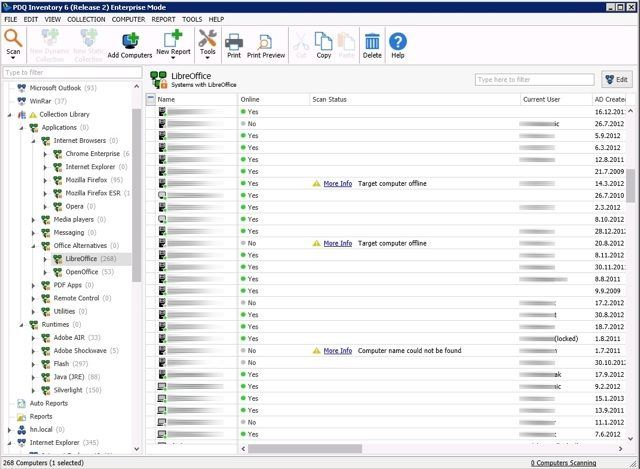
Task: Select the hn.local tree node
Action: coord(40,429)
